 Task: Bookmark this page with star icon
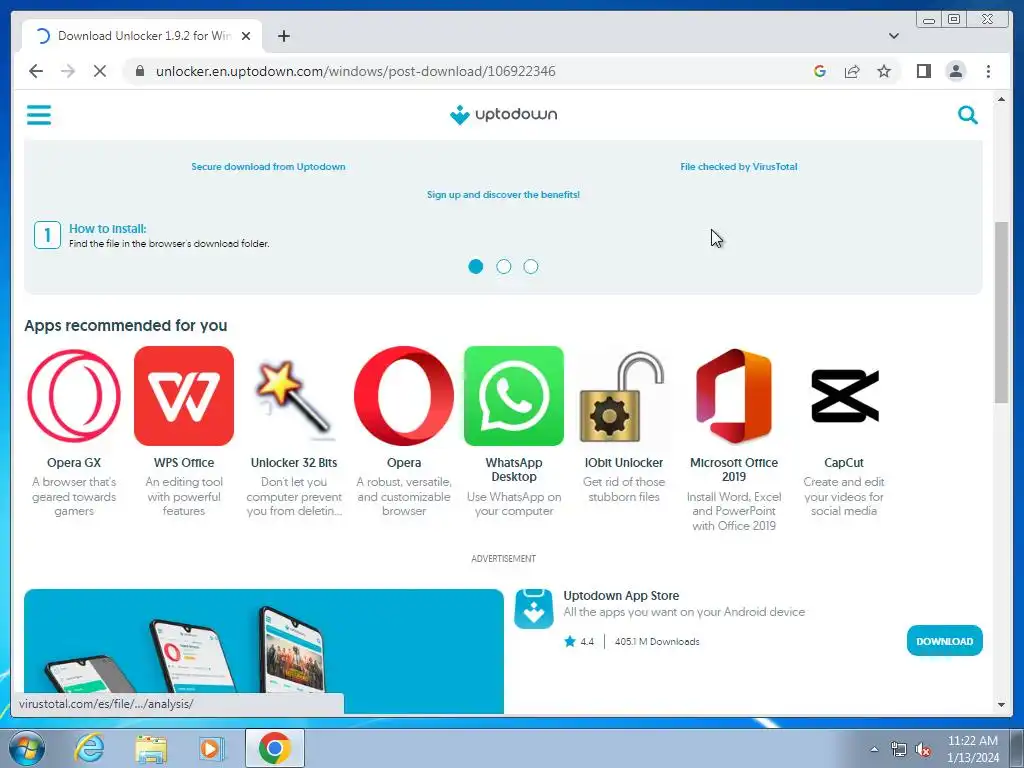884,71
